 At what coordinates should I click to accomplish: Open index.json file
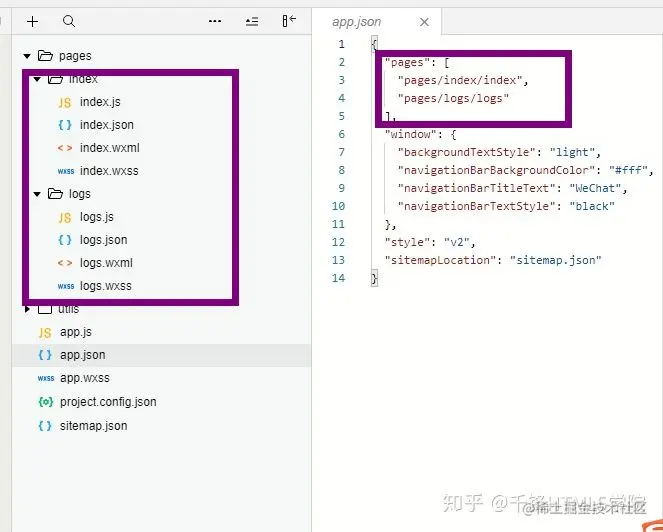tap(107, 125)
